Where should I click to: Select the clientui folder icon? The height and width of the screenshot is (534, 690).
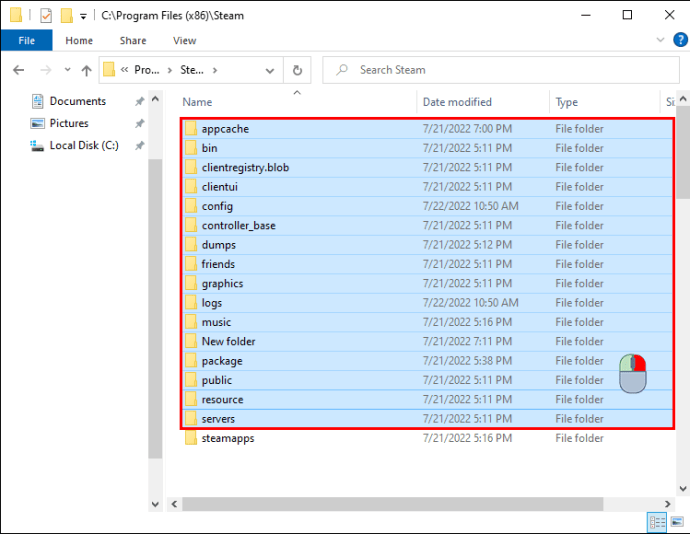point(191,187)
